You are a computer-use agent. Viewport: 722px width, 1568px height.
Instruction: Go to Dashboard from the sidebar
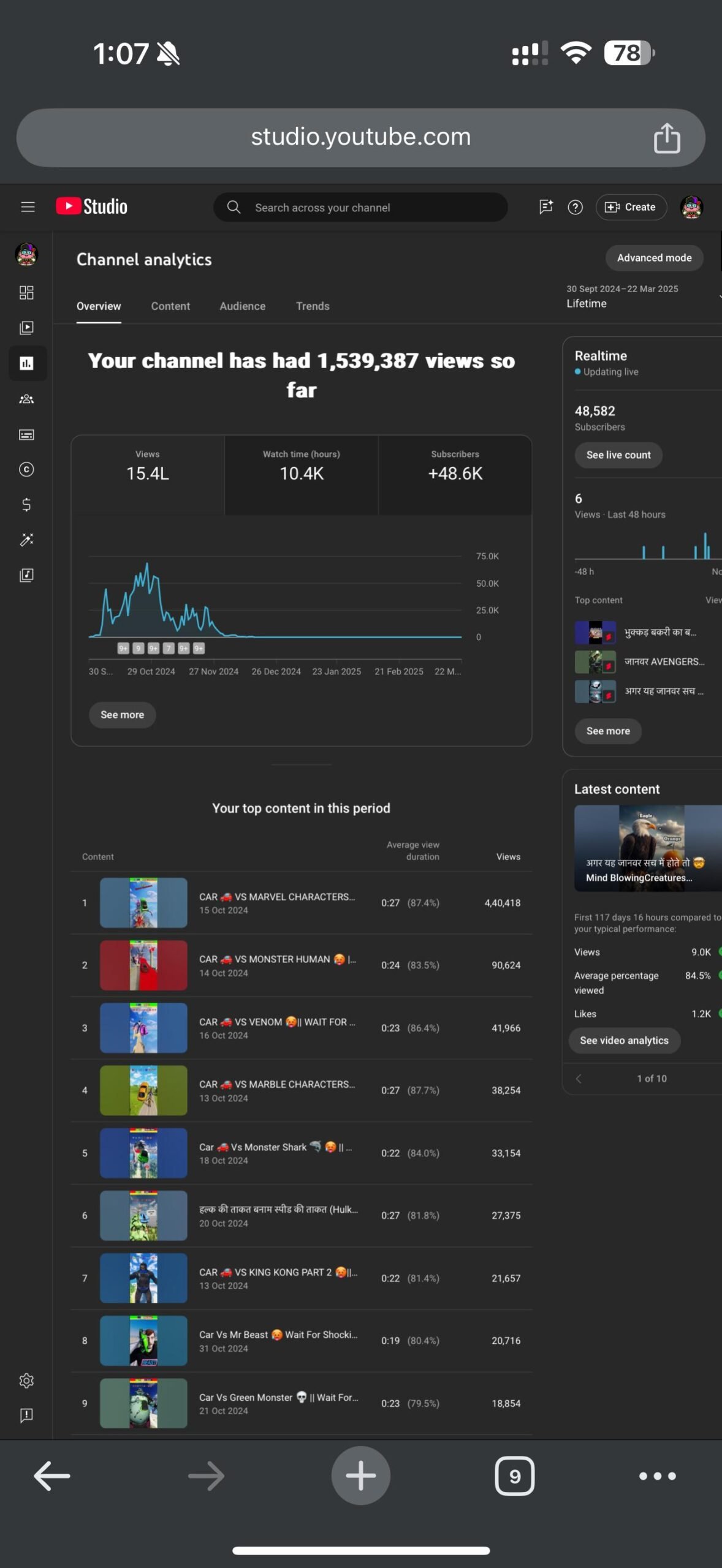click(26, 292)
